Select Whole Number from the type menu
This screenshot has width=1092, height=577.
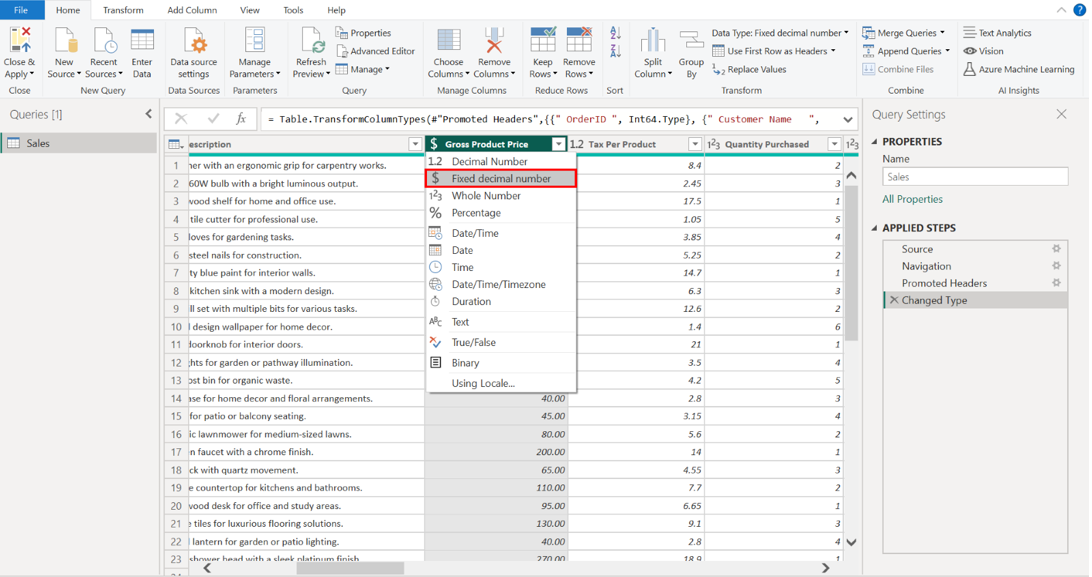[x=486, y=196]
